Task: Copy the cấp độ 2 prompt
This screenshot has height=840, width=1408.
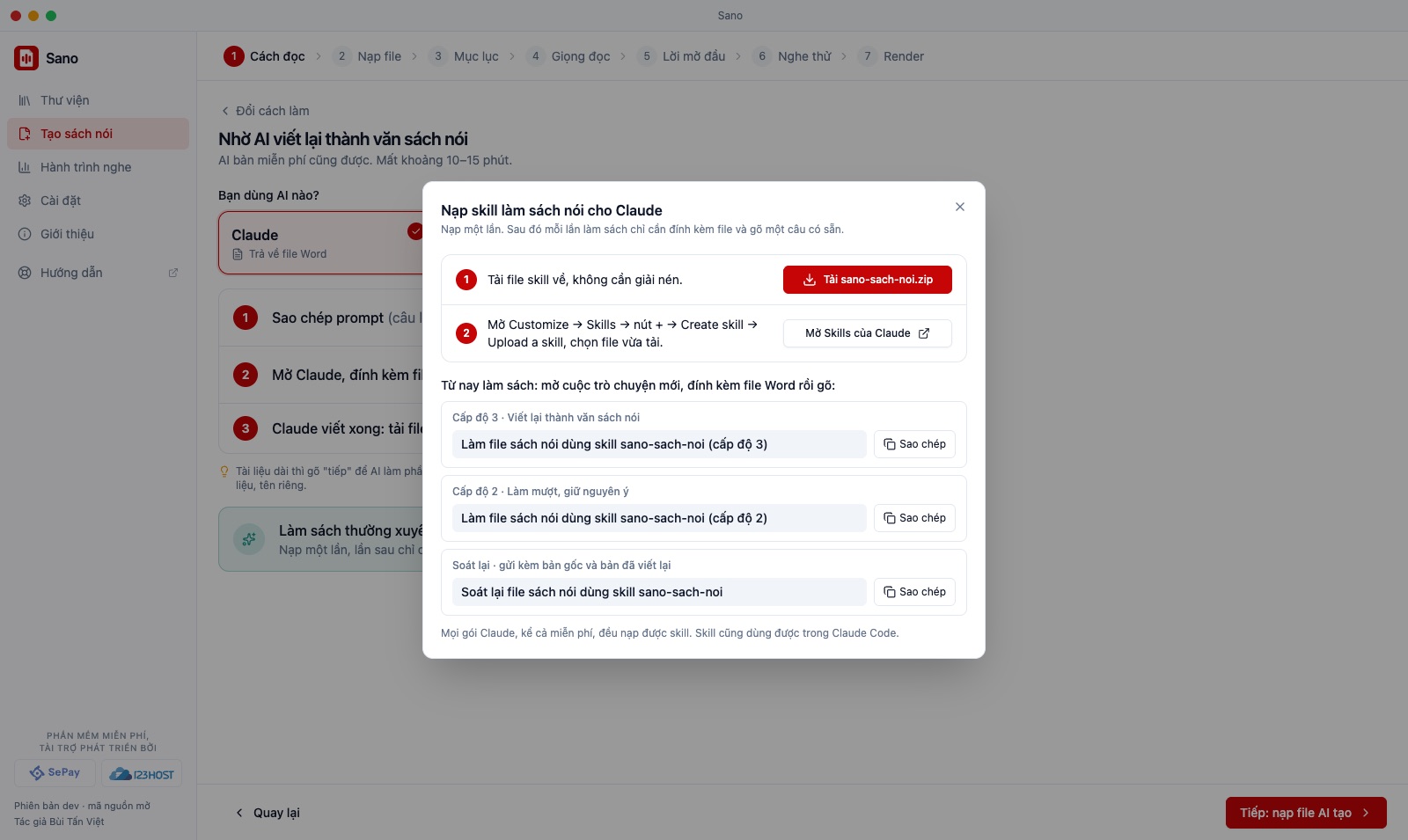Action: point(914,518)
